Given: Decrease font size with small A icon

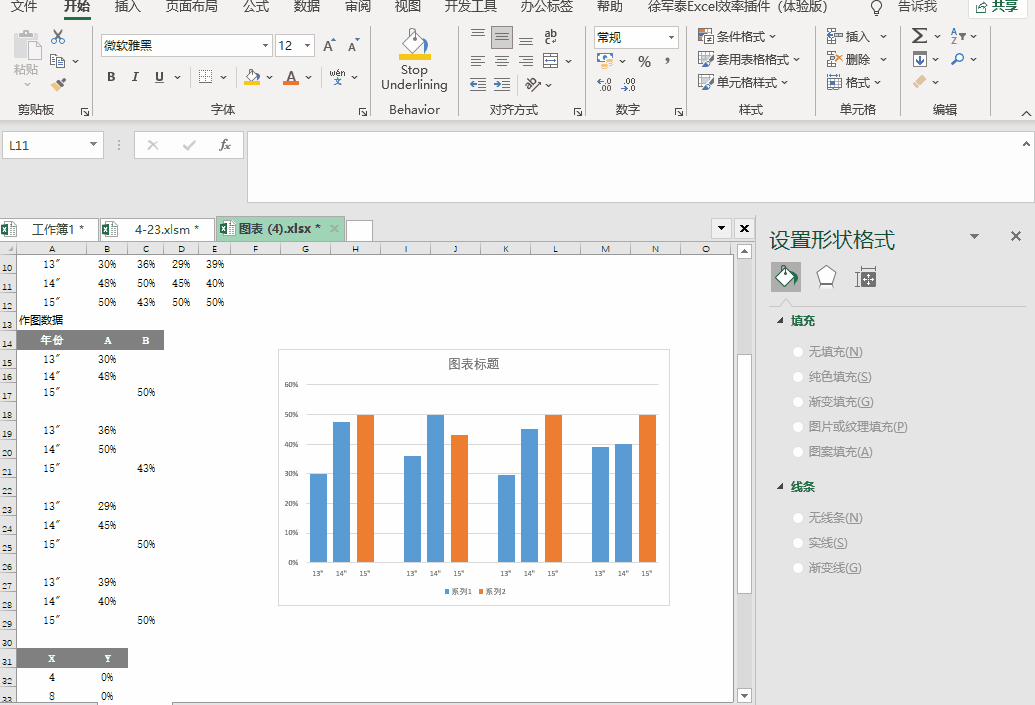Looking at the screenshot, I should click(353, 46).
